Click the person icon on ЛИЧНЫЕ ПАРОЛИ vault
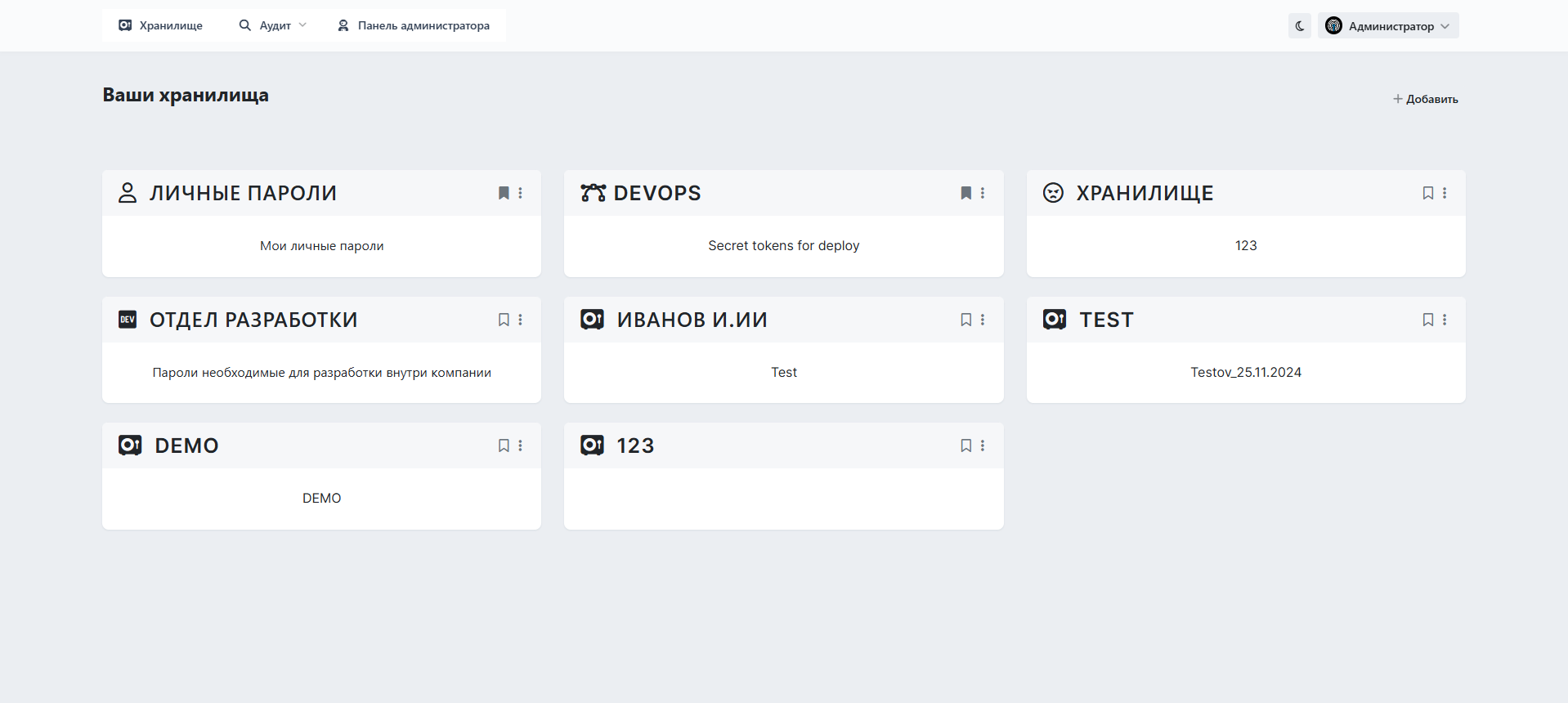Image resolution: width=1568 pixels, height=703 pixels. point(128,193)
